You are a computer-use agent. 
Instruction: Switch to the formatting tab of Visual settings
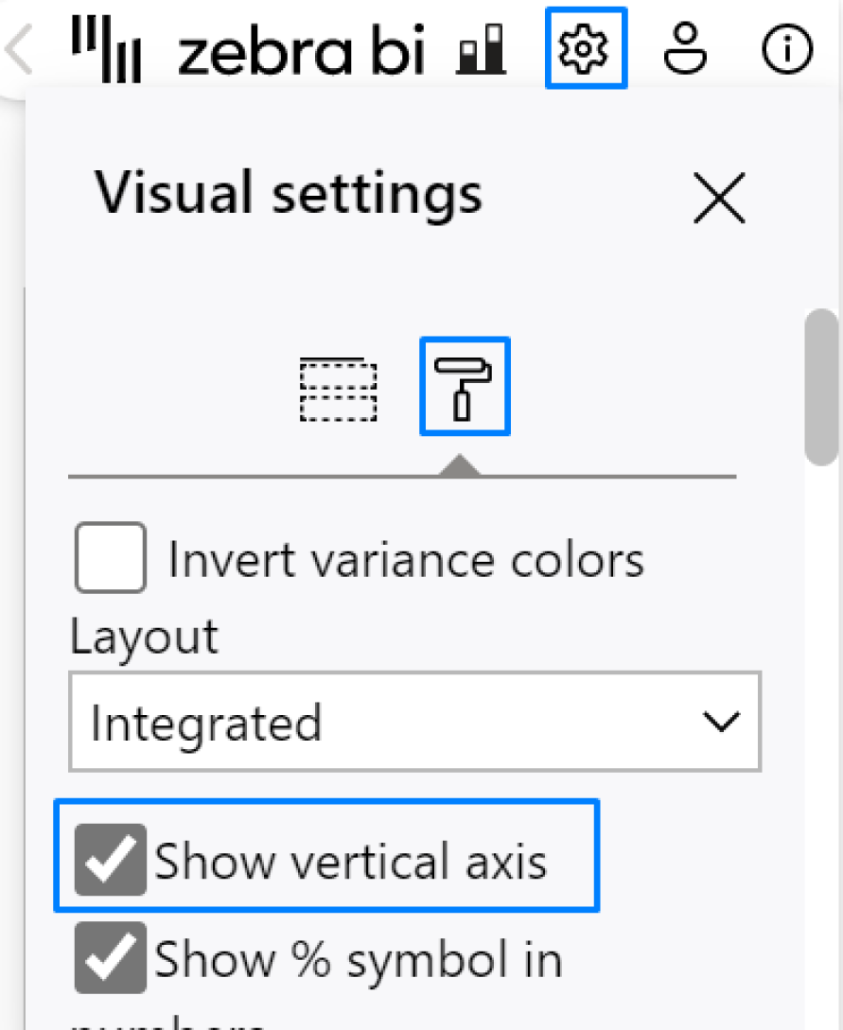coord(464,387)
